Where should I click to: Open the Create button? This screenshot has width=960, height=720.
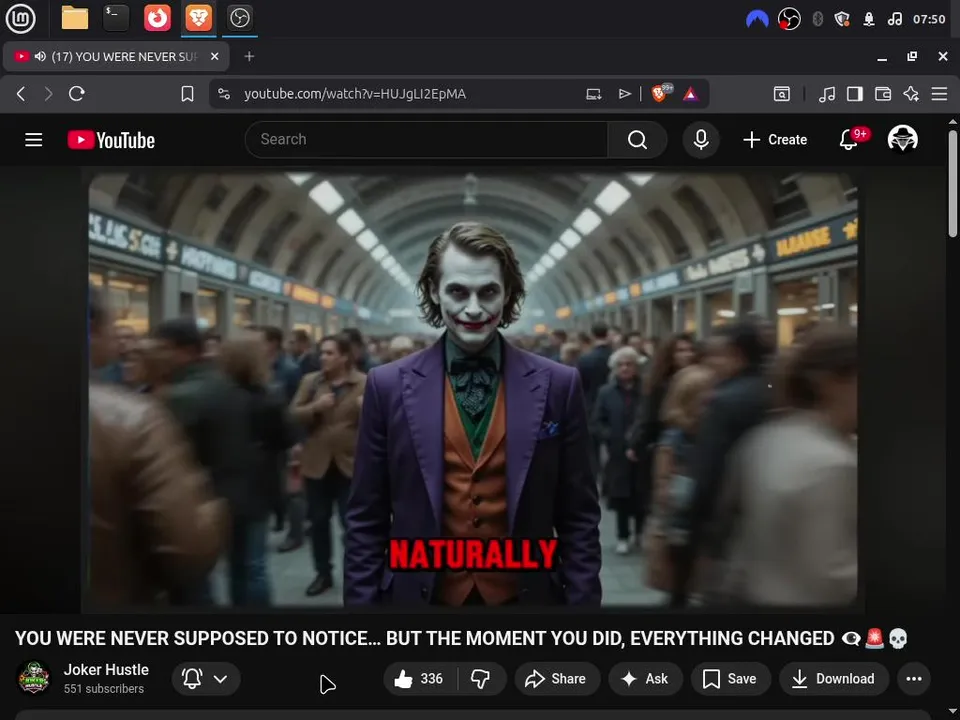[775, 140]
